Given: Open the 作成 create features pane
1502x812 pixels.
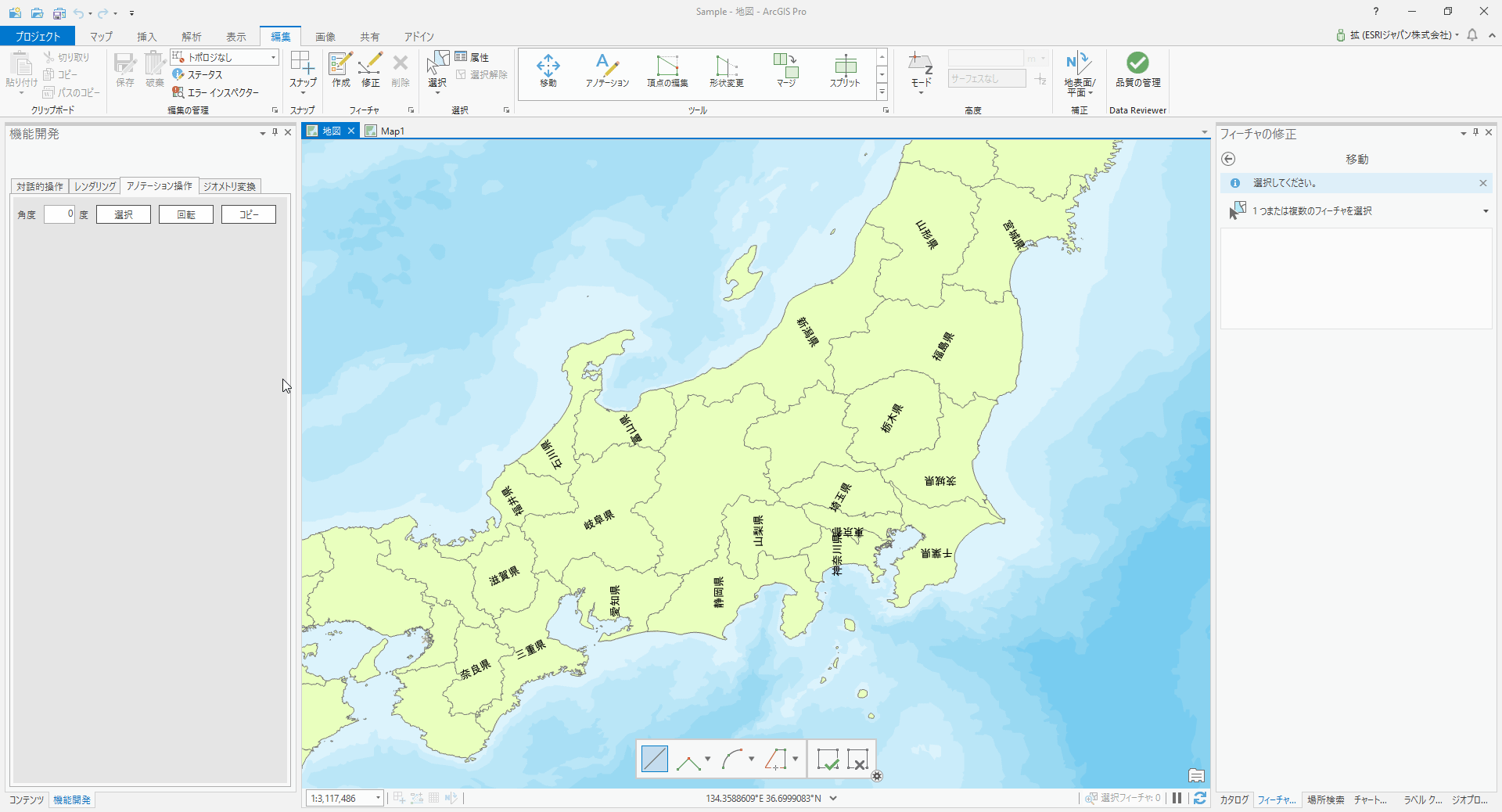Looking at the screenshot, I should tap(341, 70).
